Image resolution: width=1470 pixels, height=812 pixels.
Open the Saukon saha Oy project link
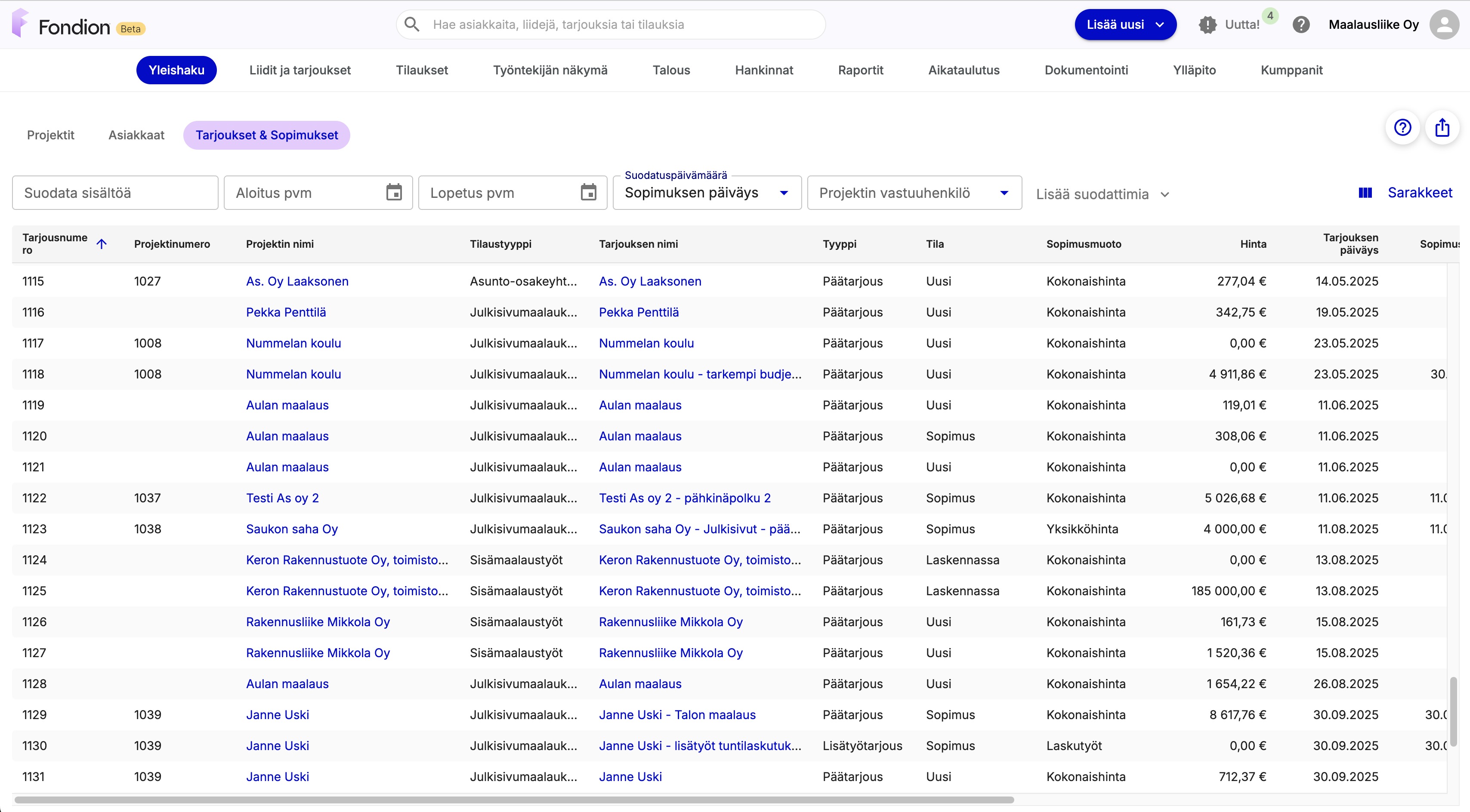click(x=292, y=529)
